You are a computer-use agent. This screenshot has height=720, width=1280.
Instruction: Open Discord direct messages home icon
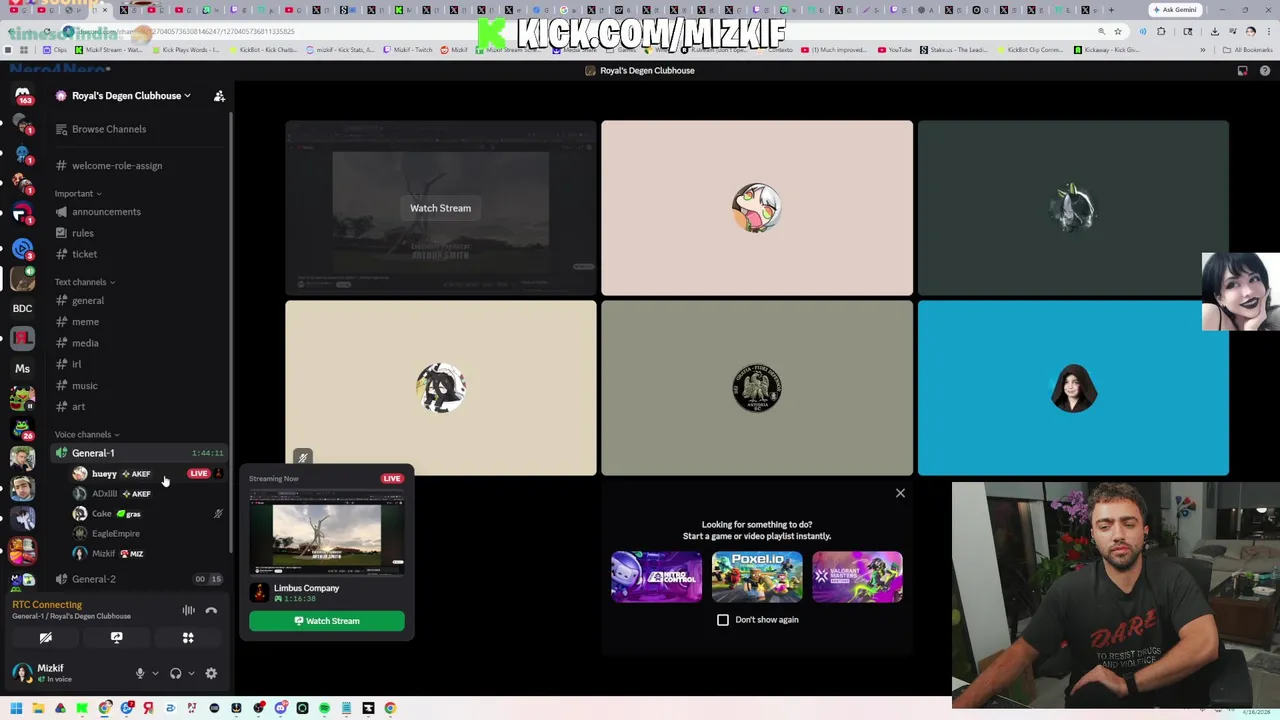click(x=22, y=96)
